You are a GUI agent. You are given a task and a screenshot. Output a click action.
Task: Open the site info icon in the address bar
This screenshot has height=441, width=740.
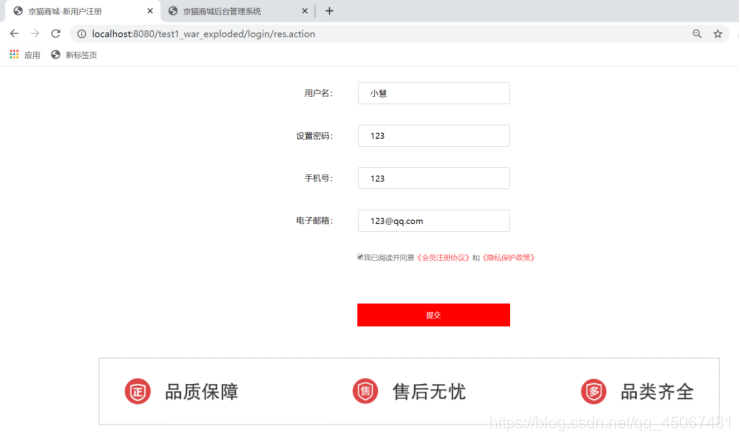[82, 34]
